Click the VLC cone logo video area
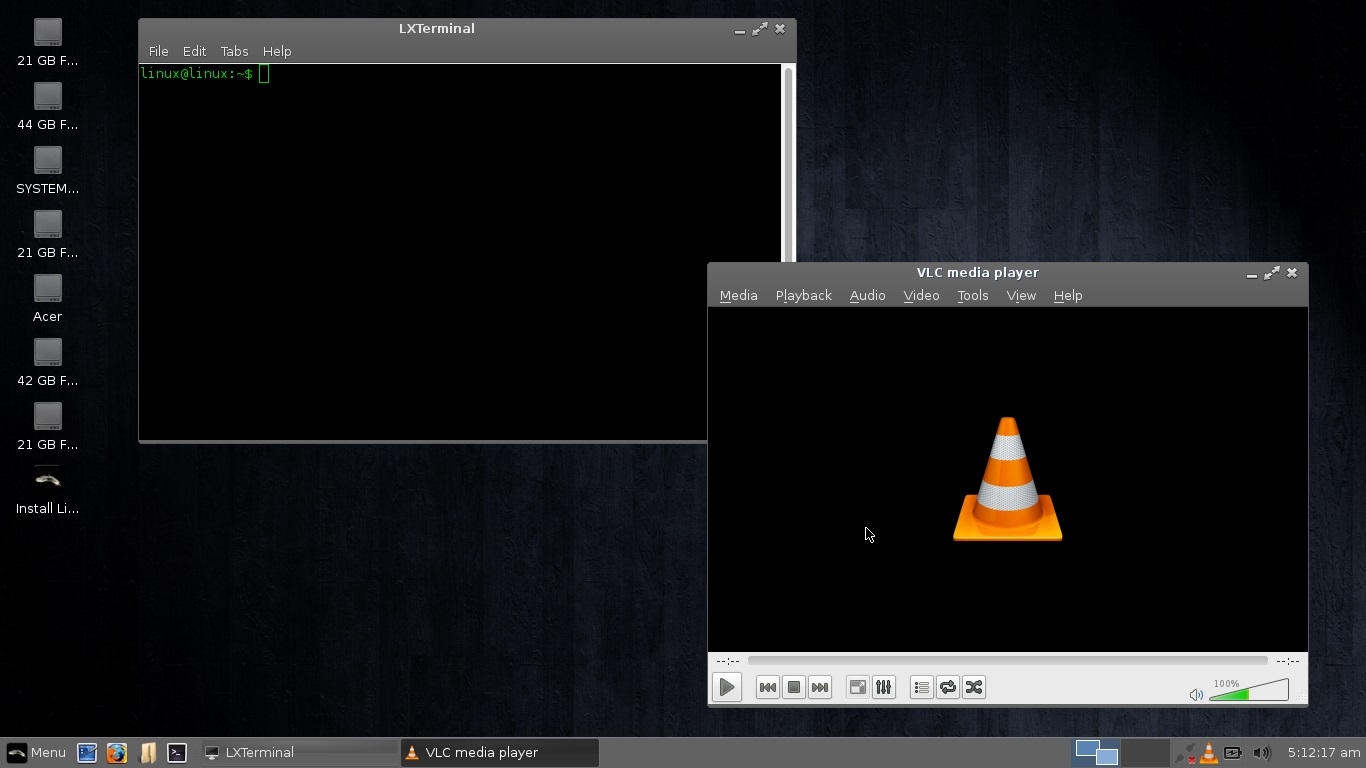 (1007, 479)
